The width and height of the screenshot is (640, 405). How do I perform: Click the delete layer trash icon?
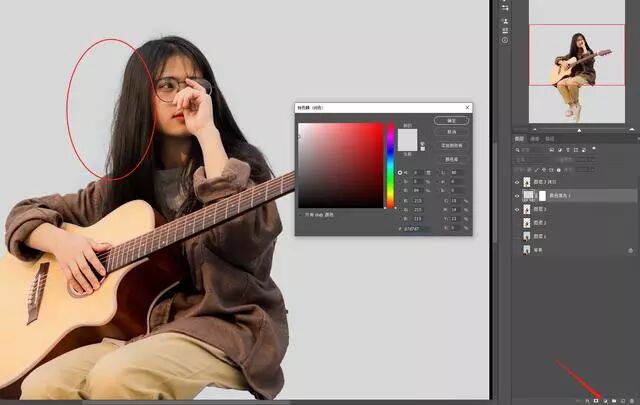(x=632, y=401)
